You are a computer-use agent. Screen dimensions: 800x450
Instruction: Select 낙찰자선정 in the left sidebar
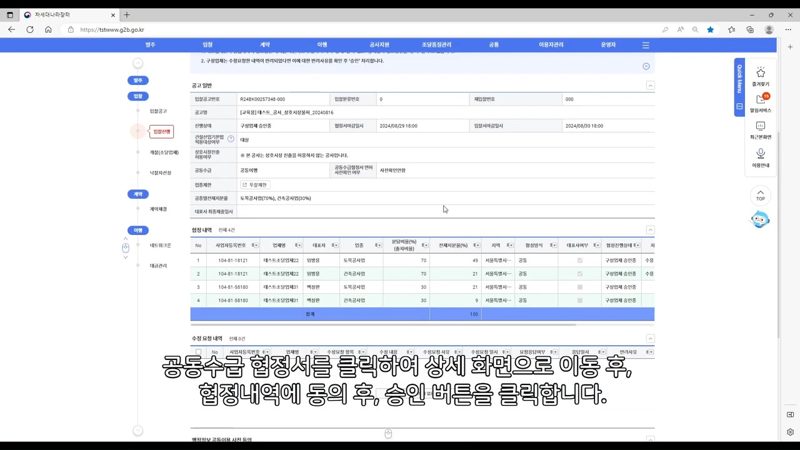[x=160, y=173]
